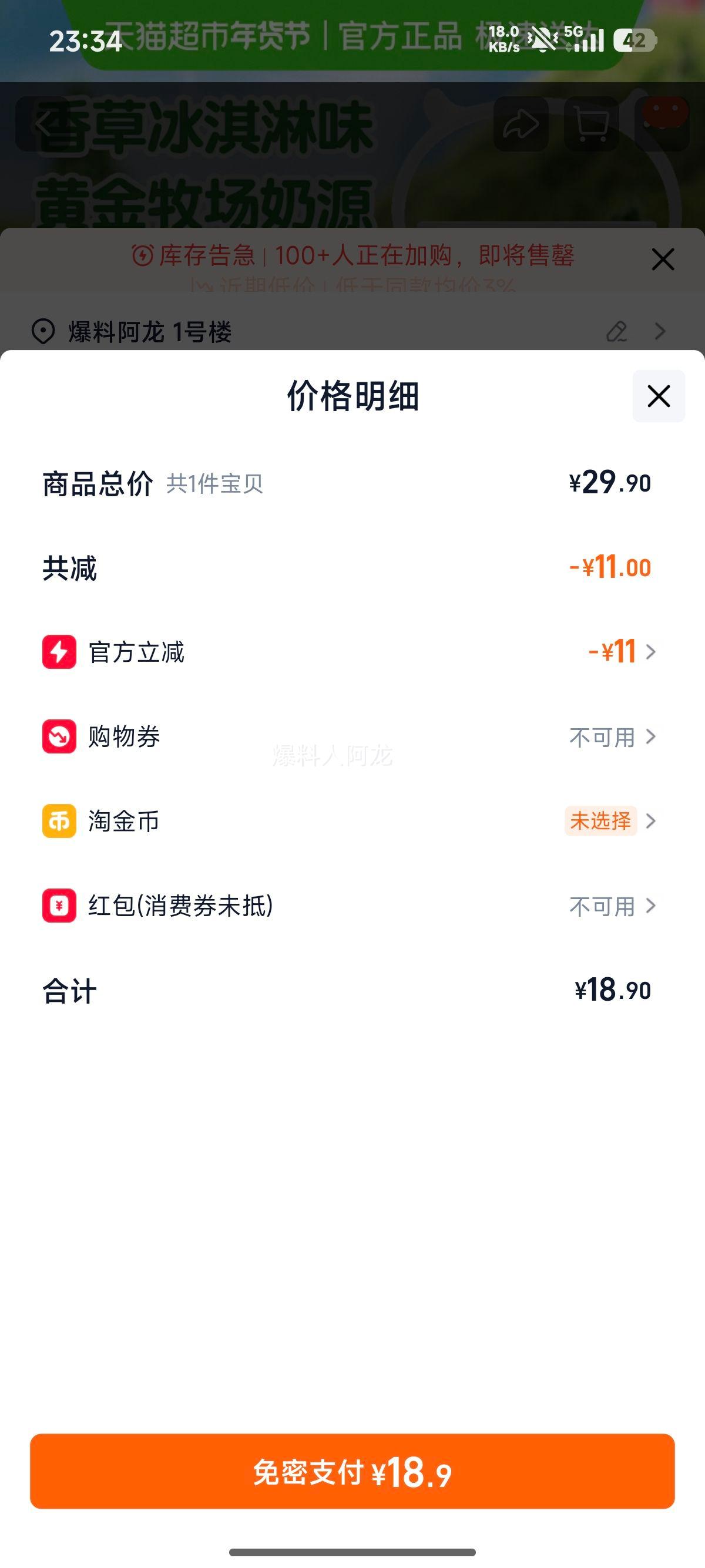Expand the 购物券 不可用 chevron

pos(651,736)
